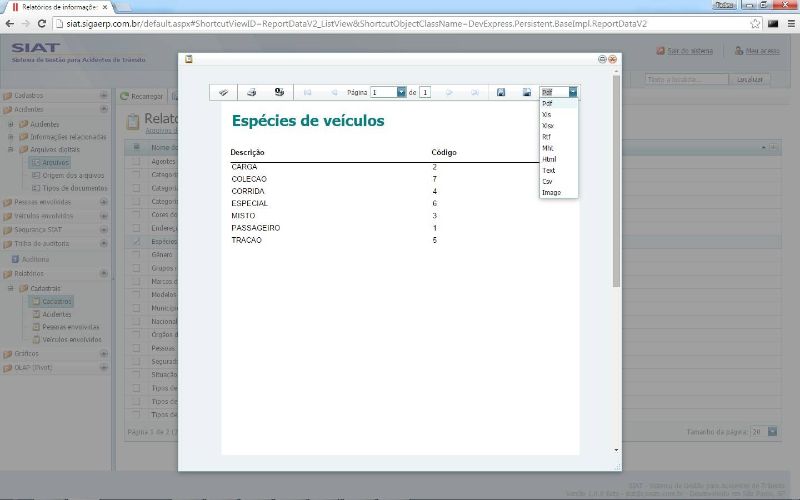800x500 pixels.
Task: Open the Página number dropdown
Action: pyautogui.click(x=401, y=92)
